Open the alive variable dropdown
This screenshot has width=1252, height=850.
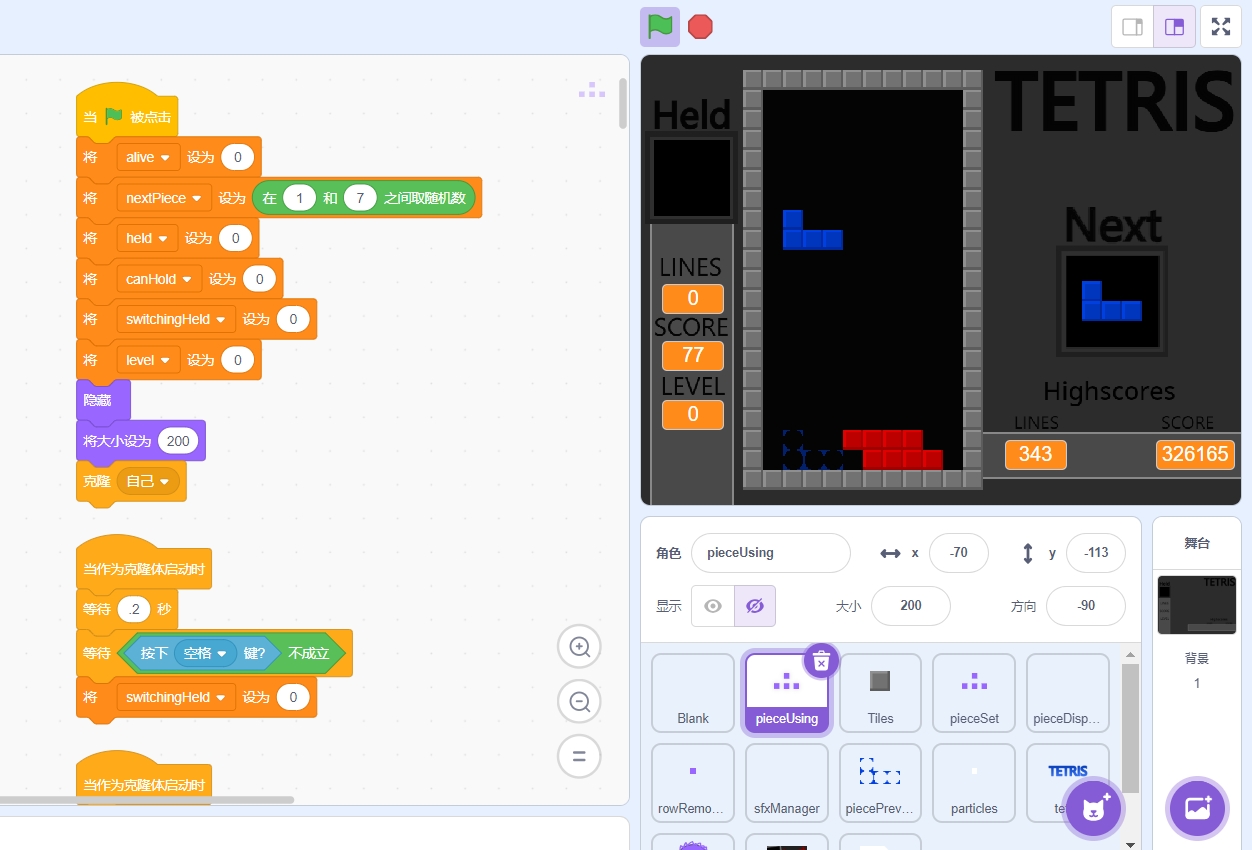148,157
